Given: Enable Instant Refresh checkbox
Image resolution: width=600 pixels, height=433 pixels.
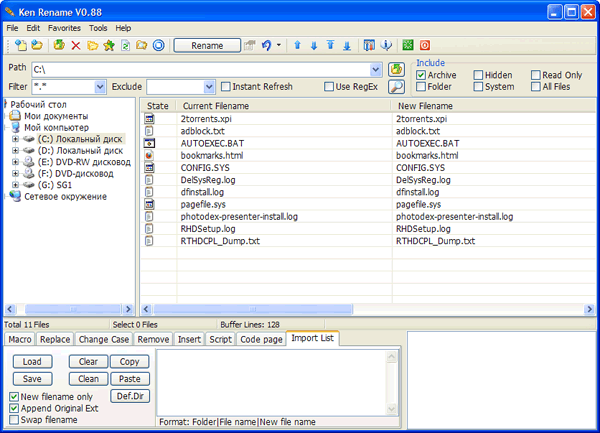Looking at the screenshot, I should [226, 87].
